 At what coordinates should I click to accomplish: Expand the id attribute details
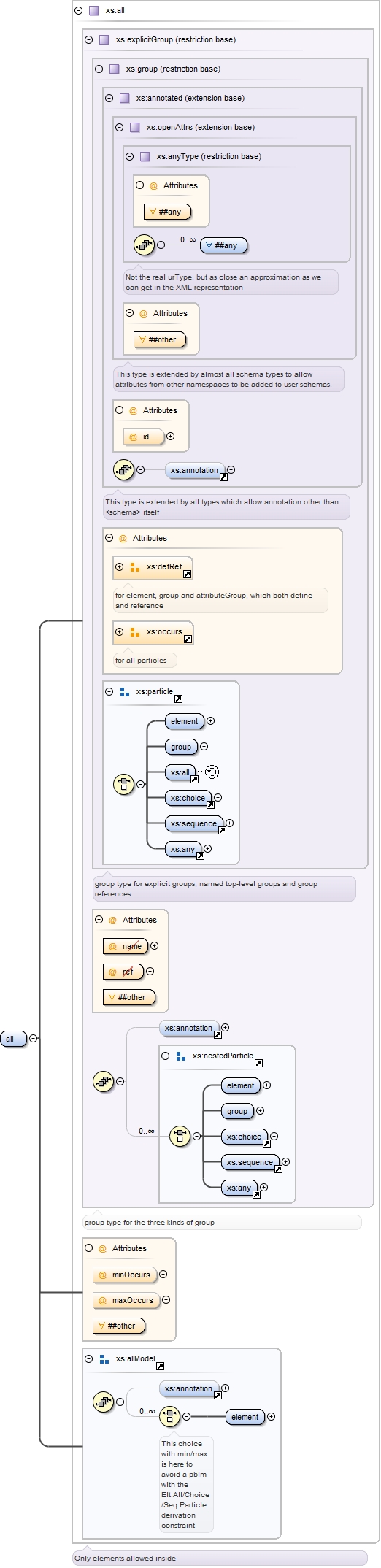[170, 436]
